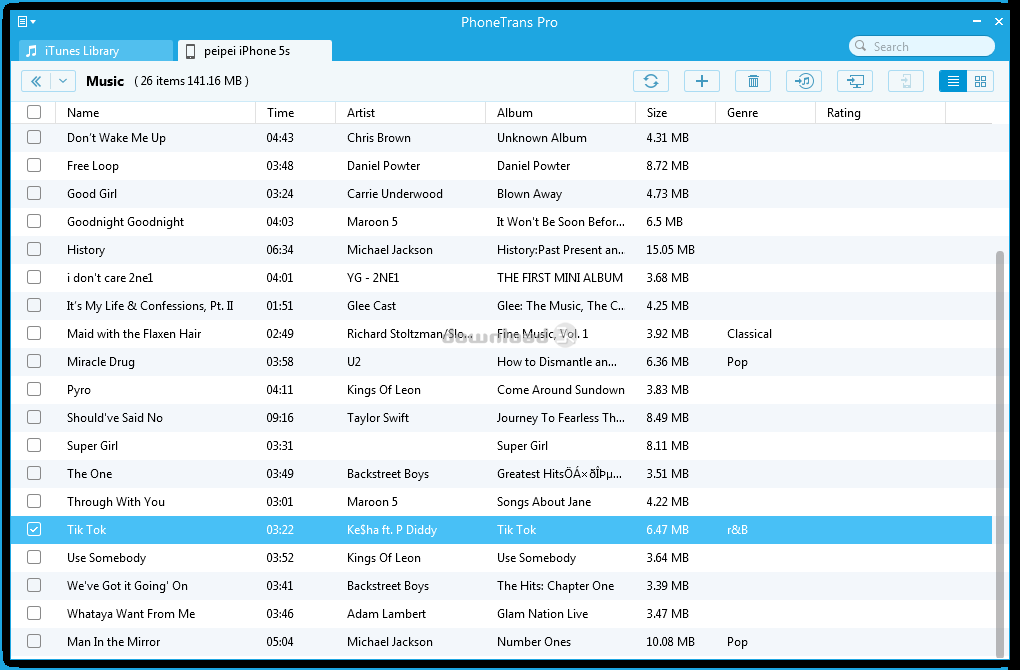
Task: Check the History song checkbox
Action: point(34,249)
